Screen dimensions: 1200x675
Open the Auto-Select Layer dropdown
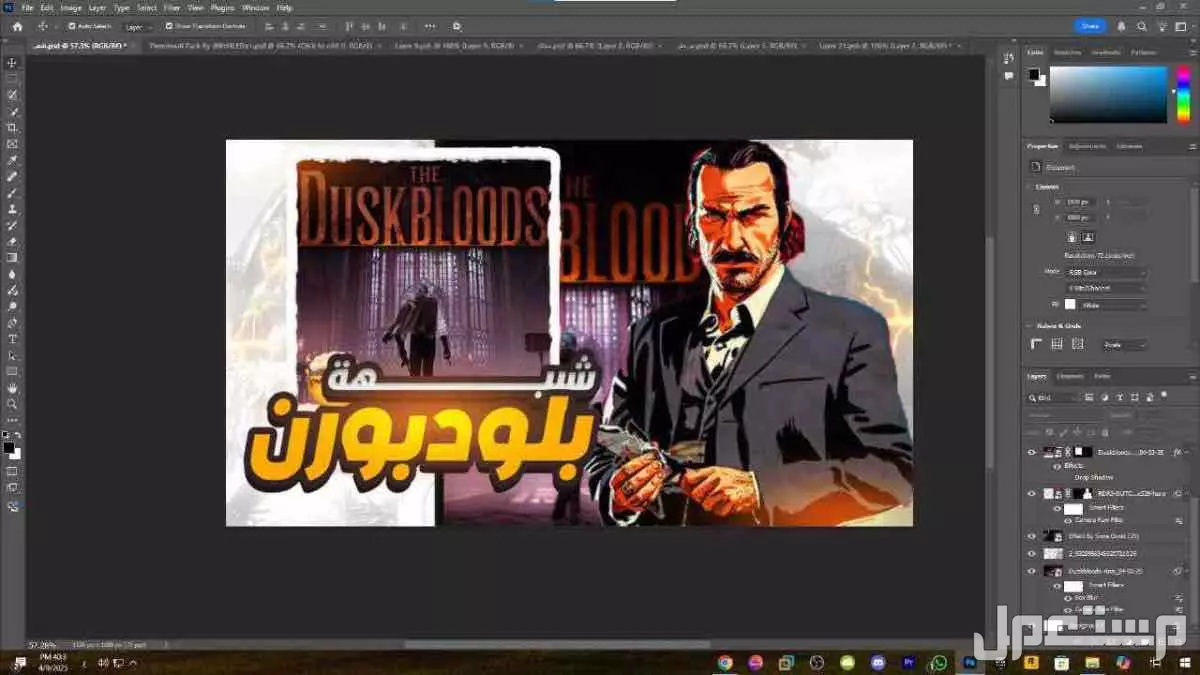point(139,26)
